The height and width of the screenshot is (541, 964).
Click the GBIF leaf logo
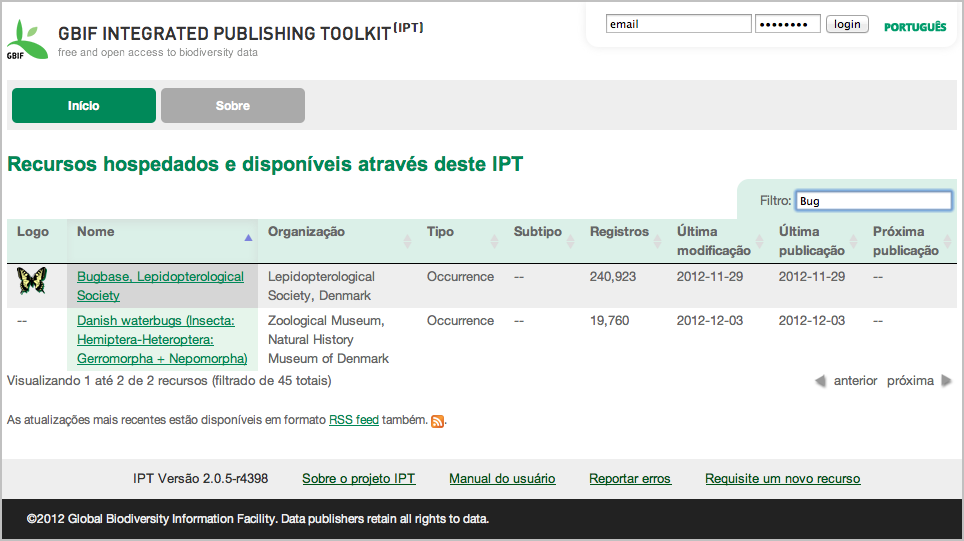click(x=27, y=40)
